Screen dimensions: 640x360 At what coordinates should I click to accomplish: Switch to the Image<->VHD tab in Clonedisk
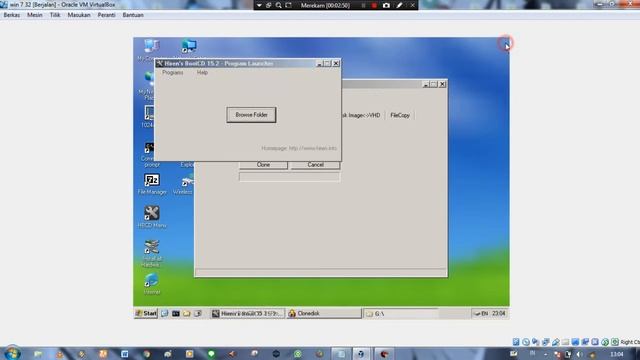[361, 116]
